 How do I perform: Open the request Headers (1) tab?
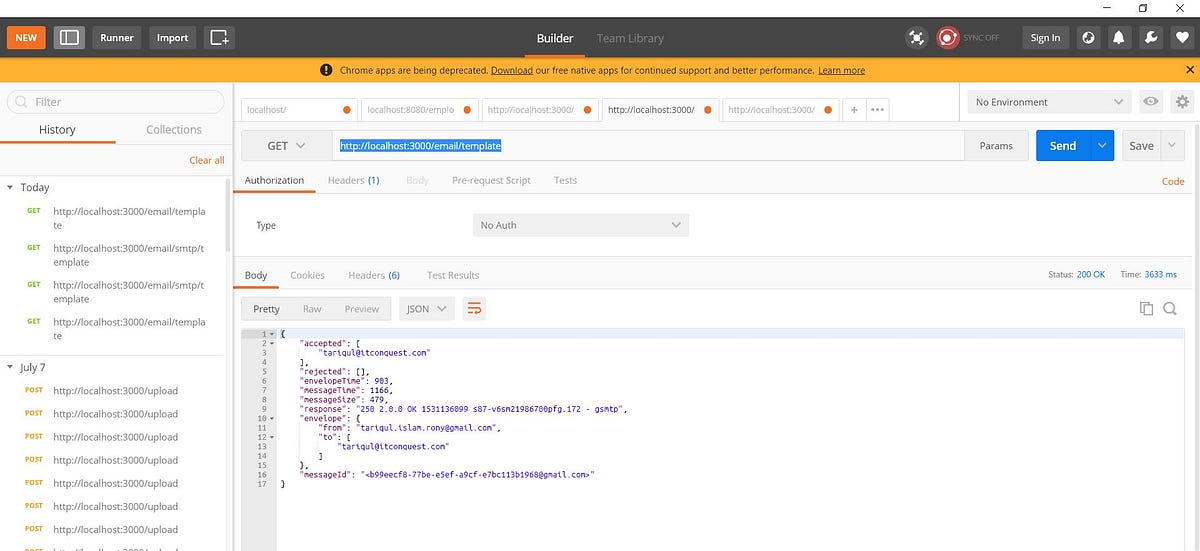[x=353, y=180]
